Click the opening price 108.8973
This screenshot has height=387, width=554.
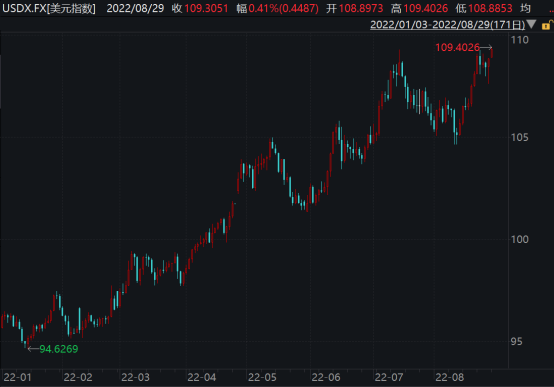tap(361, 8)
